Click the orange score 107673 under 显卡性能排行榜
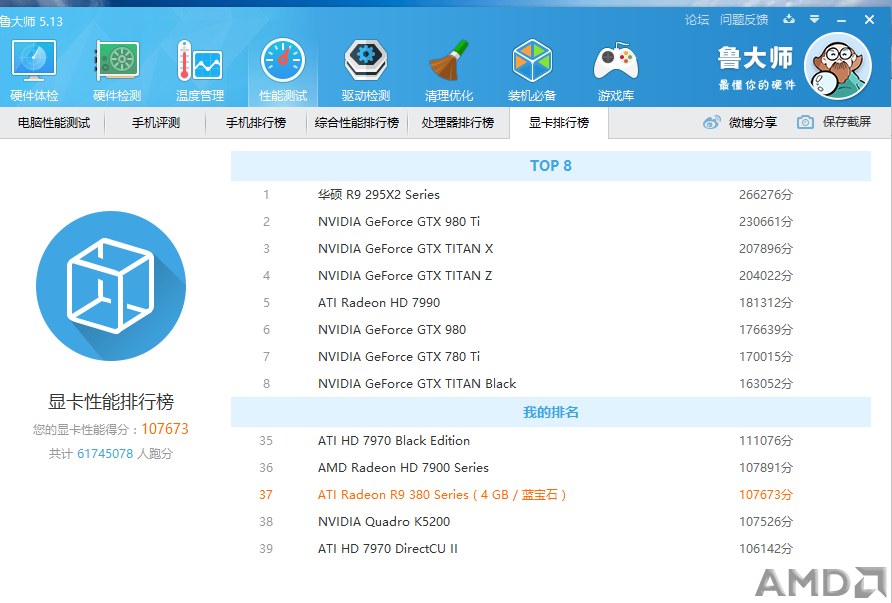Viewport: 892px width, 603px height. pyautogui.click(x=165, y=429)
